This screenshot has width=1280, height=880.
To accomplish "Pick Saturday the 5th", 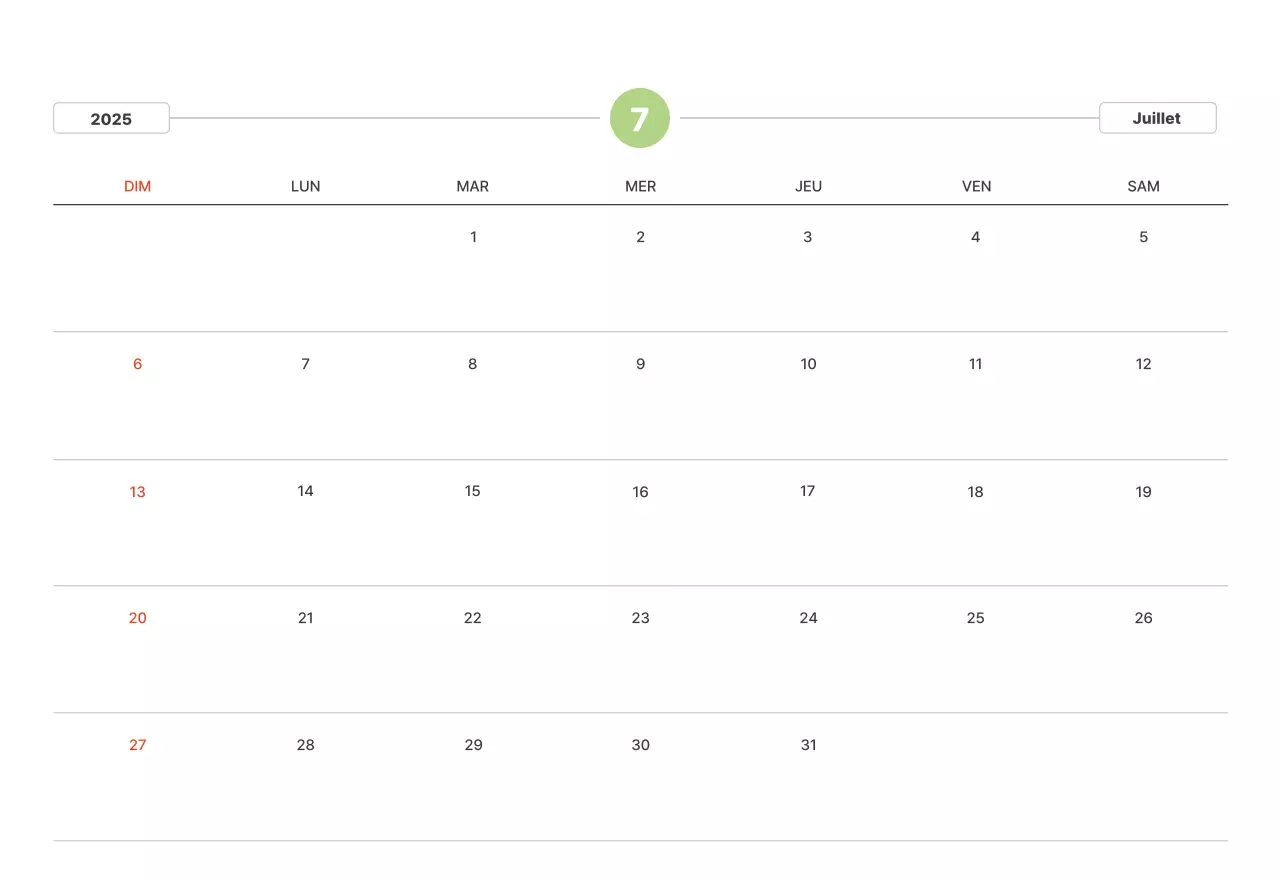I will 1143,237.
